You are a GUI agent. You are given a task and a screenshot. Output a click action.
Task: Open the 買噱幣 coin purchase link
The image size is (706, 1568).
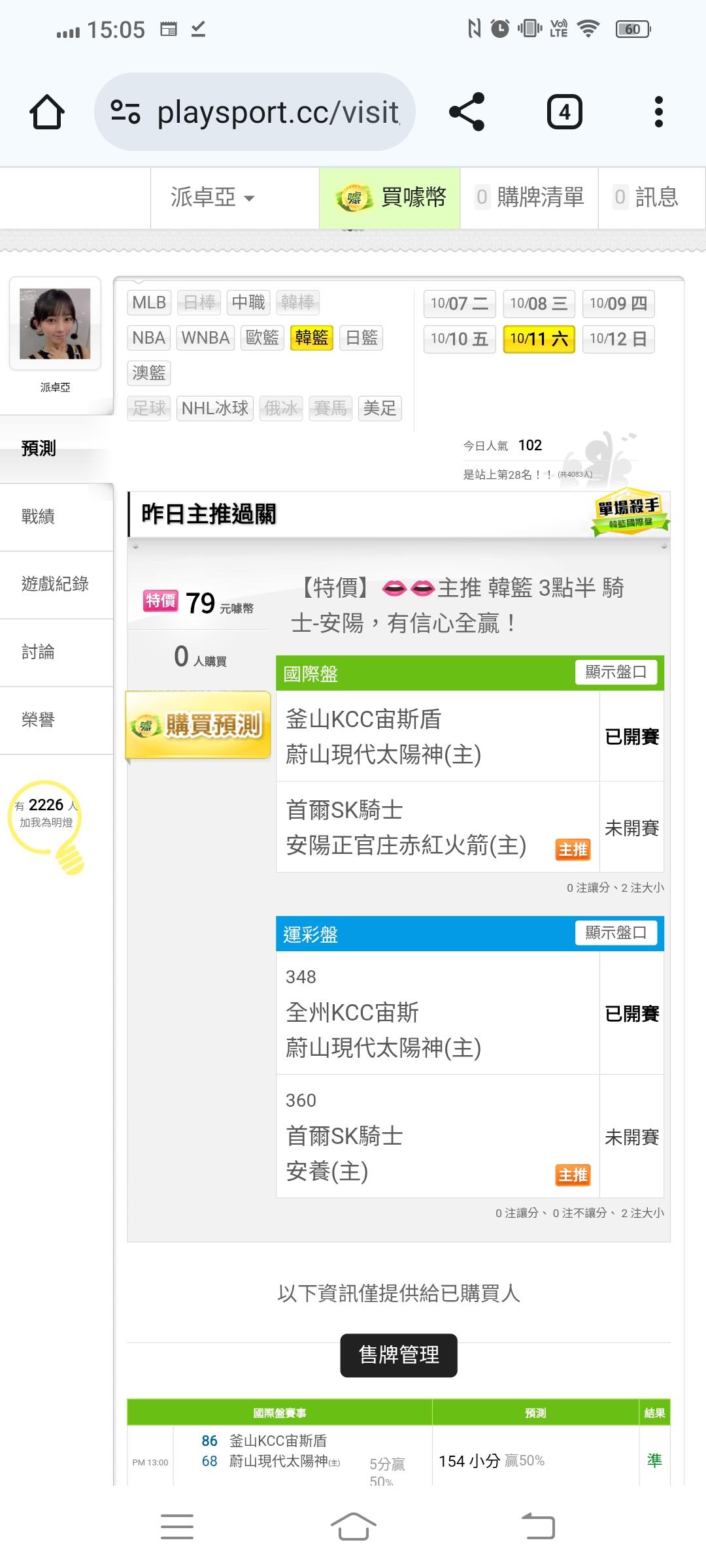(390, 197)
